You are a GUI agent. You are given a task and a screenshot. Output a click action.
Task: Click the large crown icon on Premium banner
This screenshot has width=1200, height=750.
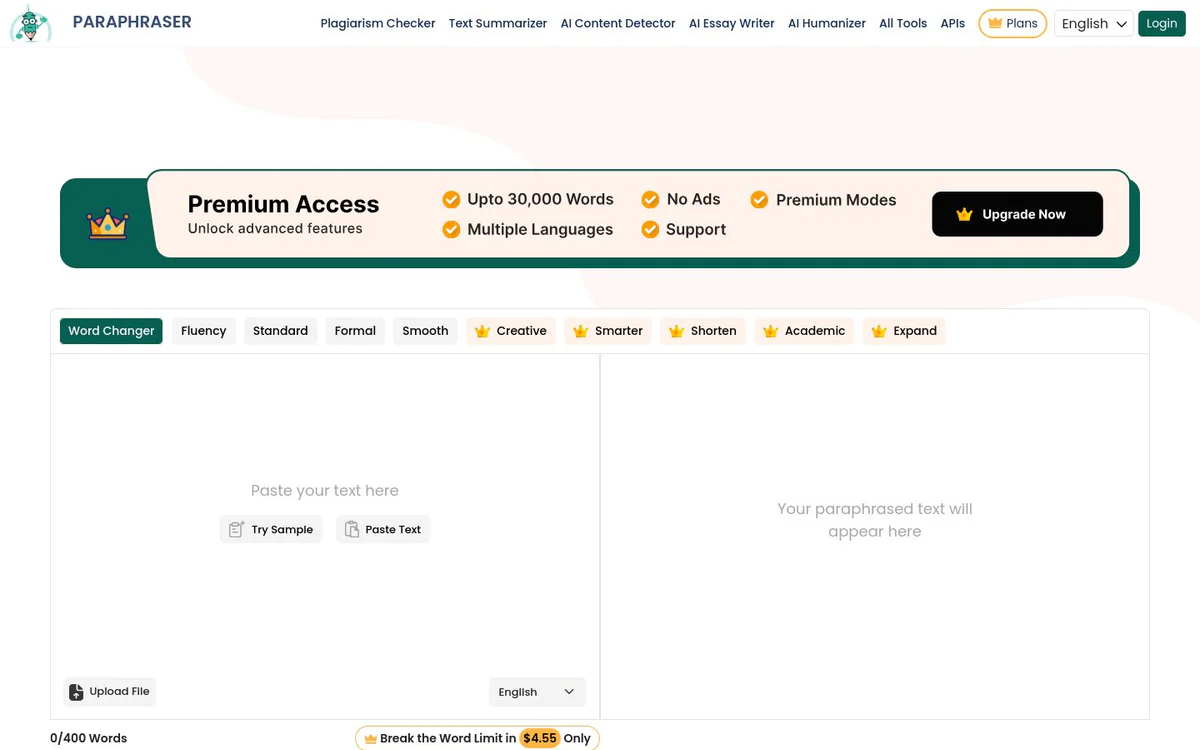[108, 223]
